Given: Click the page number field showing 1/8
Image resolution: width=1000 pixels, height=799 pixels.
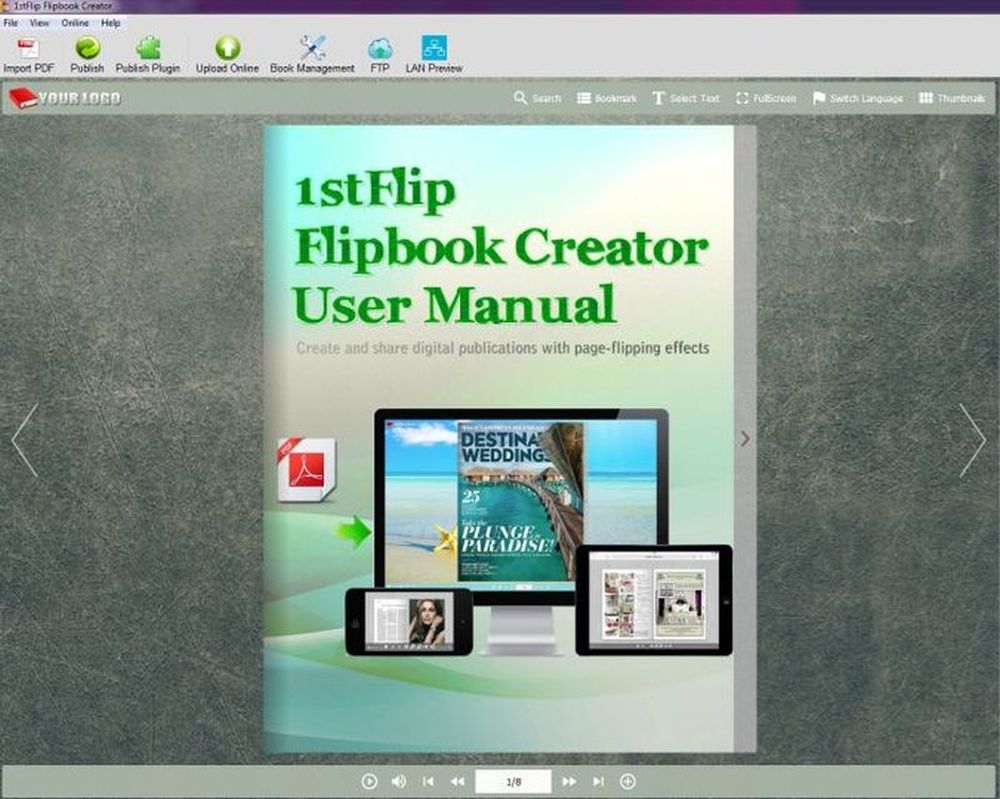Looking at the screenshot, I should [512, 781].
